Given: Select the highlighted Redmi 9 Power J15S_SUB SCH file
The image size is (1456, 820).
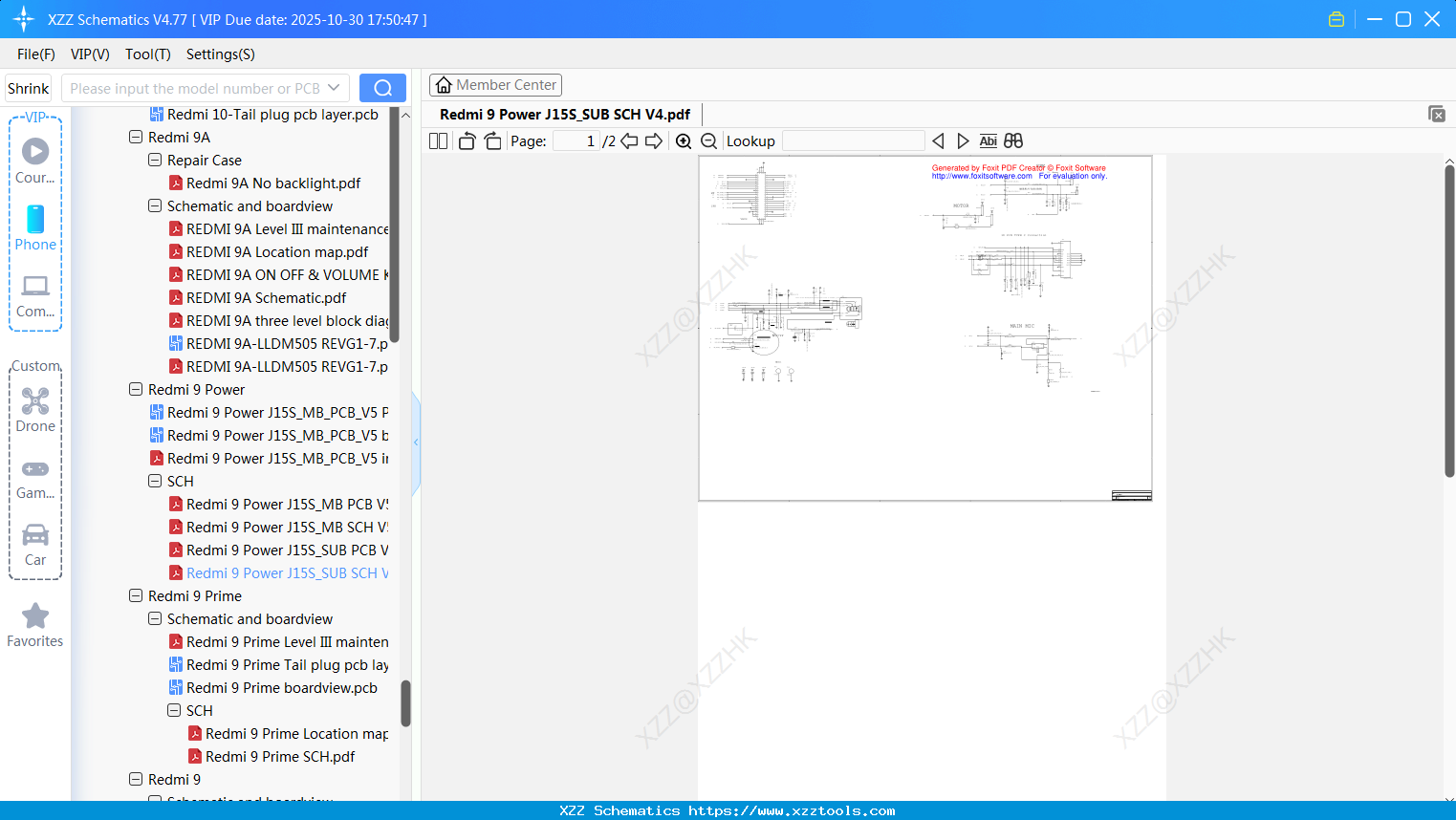Looking at the screenshot, I should pos(278,572).
